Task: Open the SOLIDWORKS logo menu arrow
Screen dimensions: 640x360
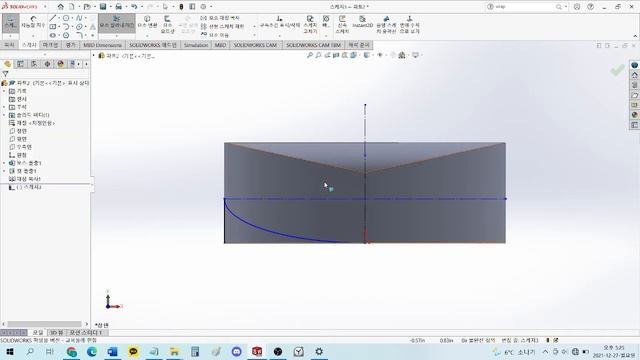Action: pos(45,7)
